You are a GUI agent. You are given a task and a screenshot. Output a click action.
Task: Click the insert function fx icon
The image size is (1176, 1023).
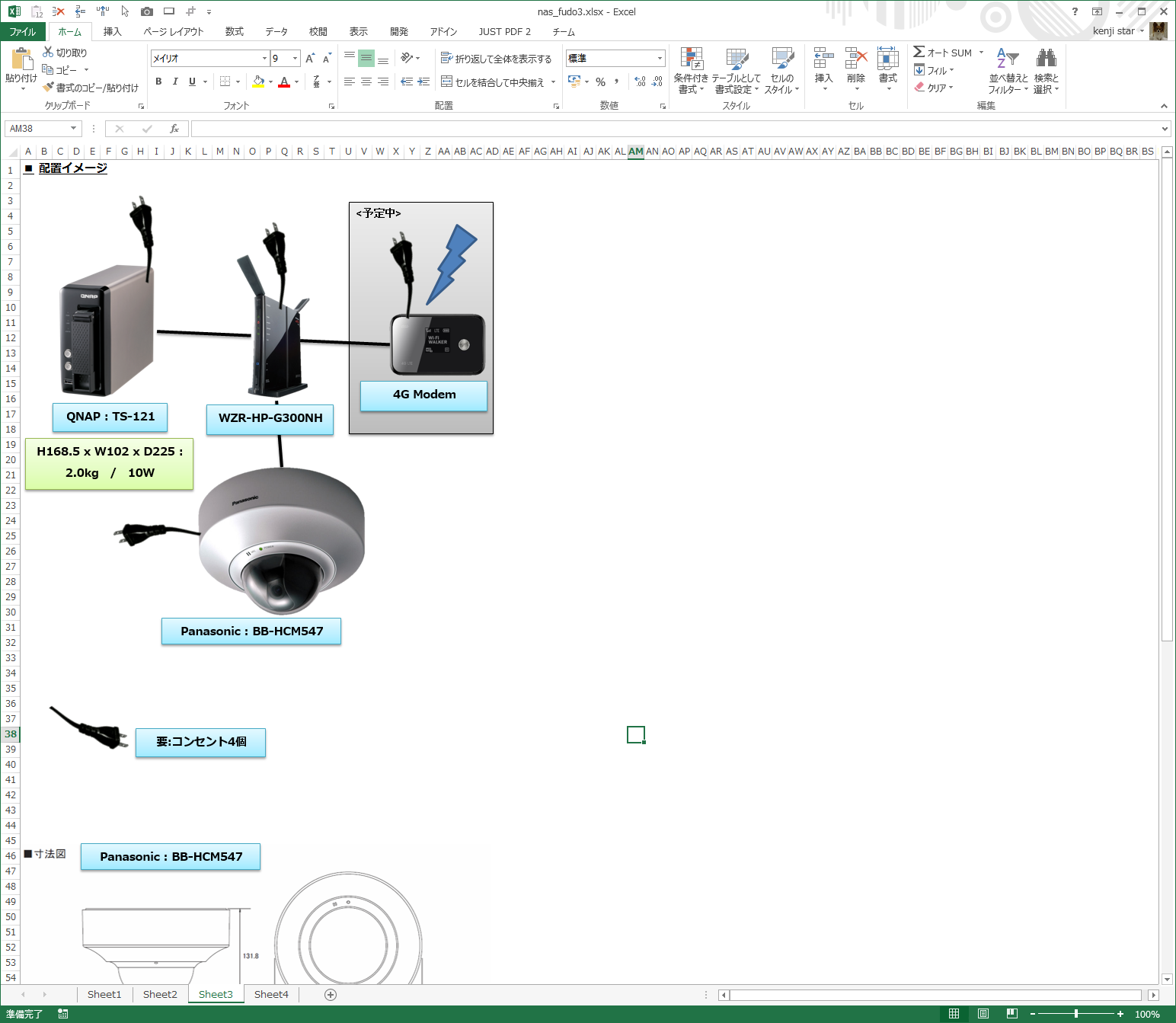coord(174,129)
